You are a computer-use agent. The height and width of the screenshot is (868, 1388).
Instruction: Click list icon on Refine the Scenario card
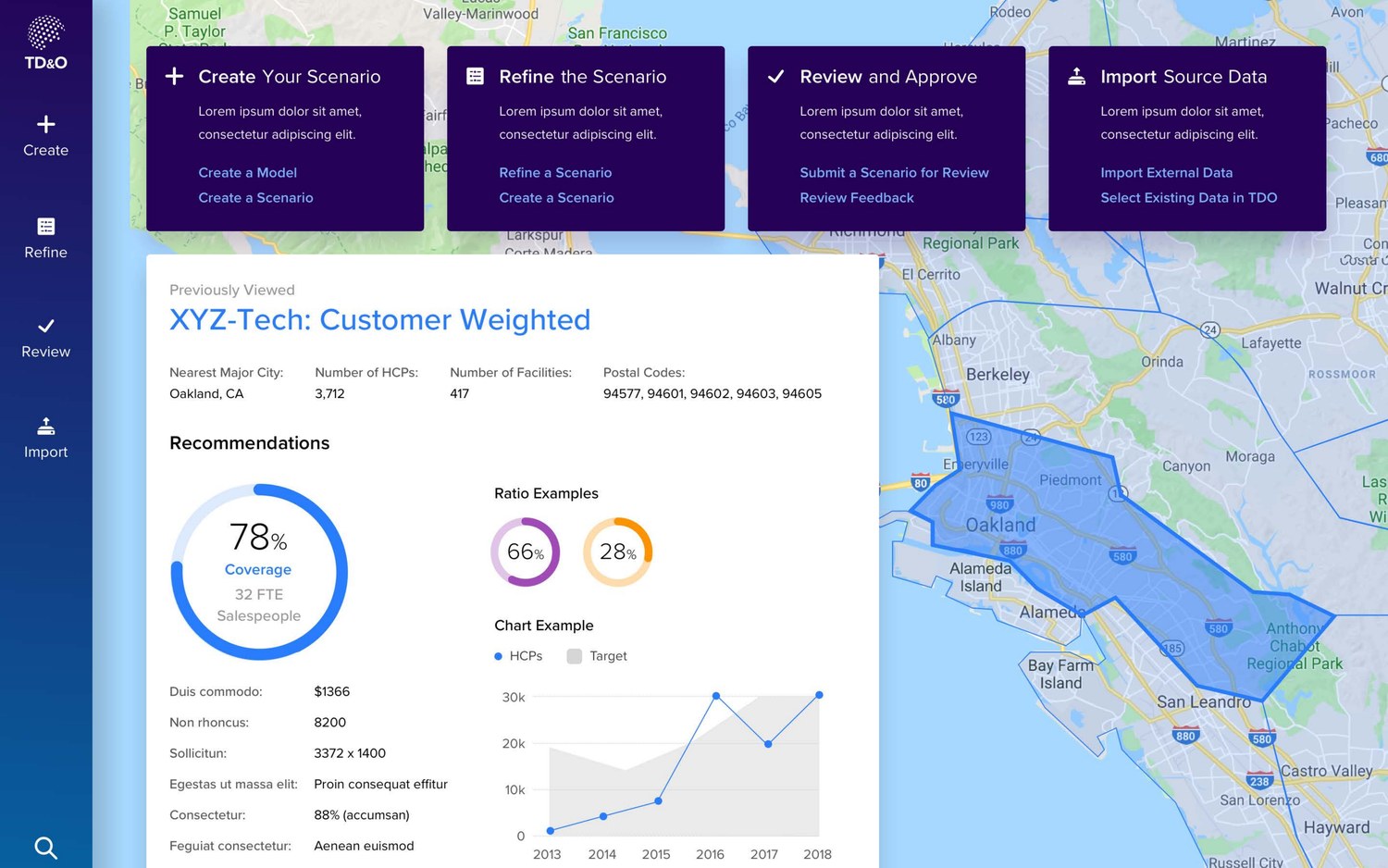coord(475,76)
